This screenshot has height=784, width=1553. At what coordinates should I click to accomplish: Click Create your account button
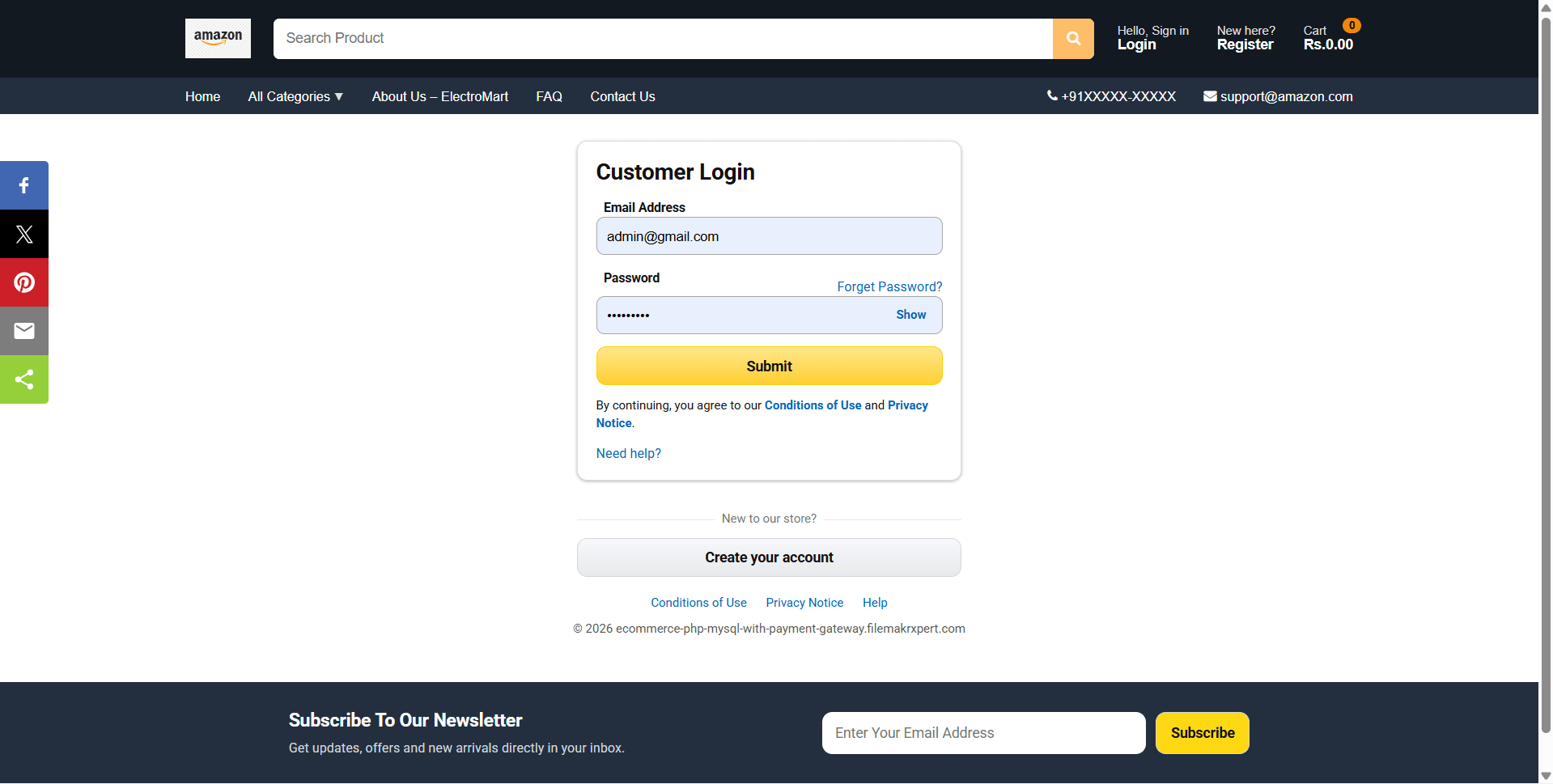click(x=769, y=557)
